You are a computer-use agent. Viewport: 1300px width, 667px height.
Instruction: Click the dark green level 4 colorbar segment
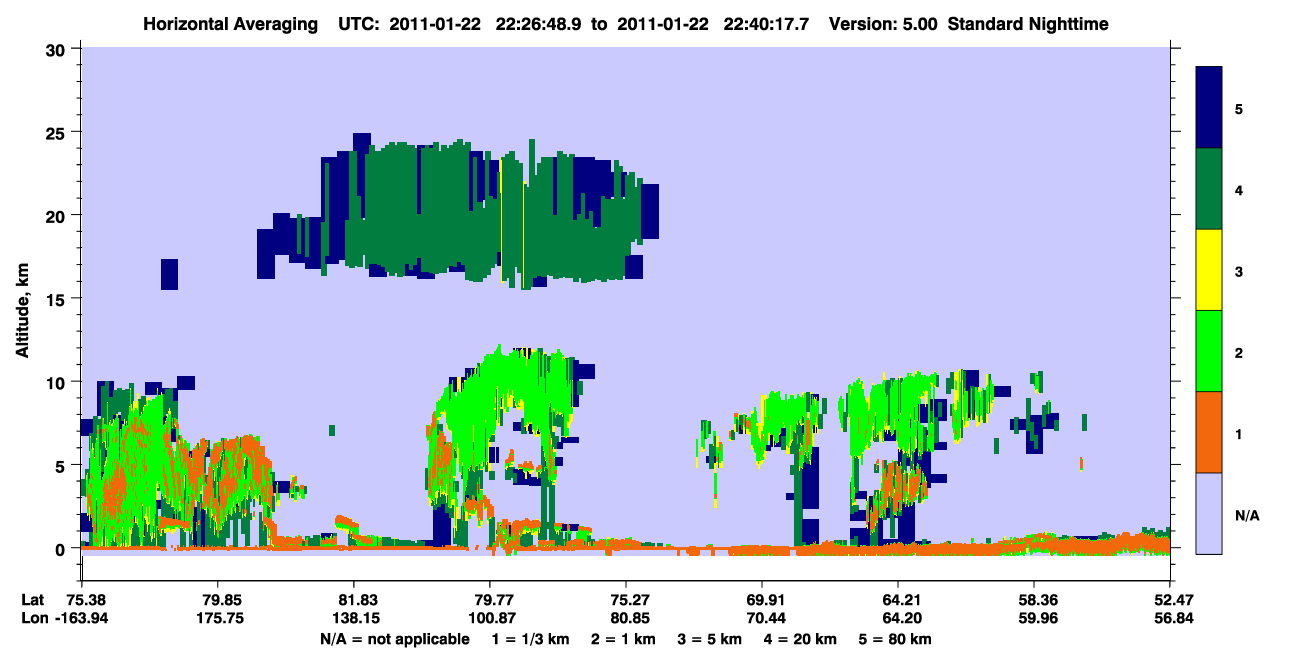coord(1210,189)
